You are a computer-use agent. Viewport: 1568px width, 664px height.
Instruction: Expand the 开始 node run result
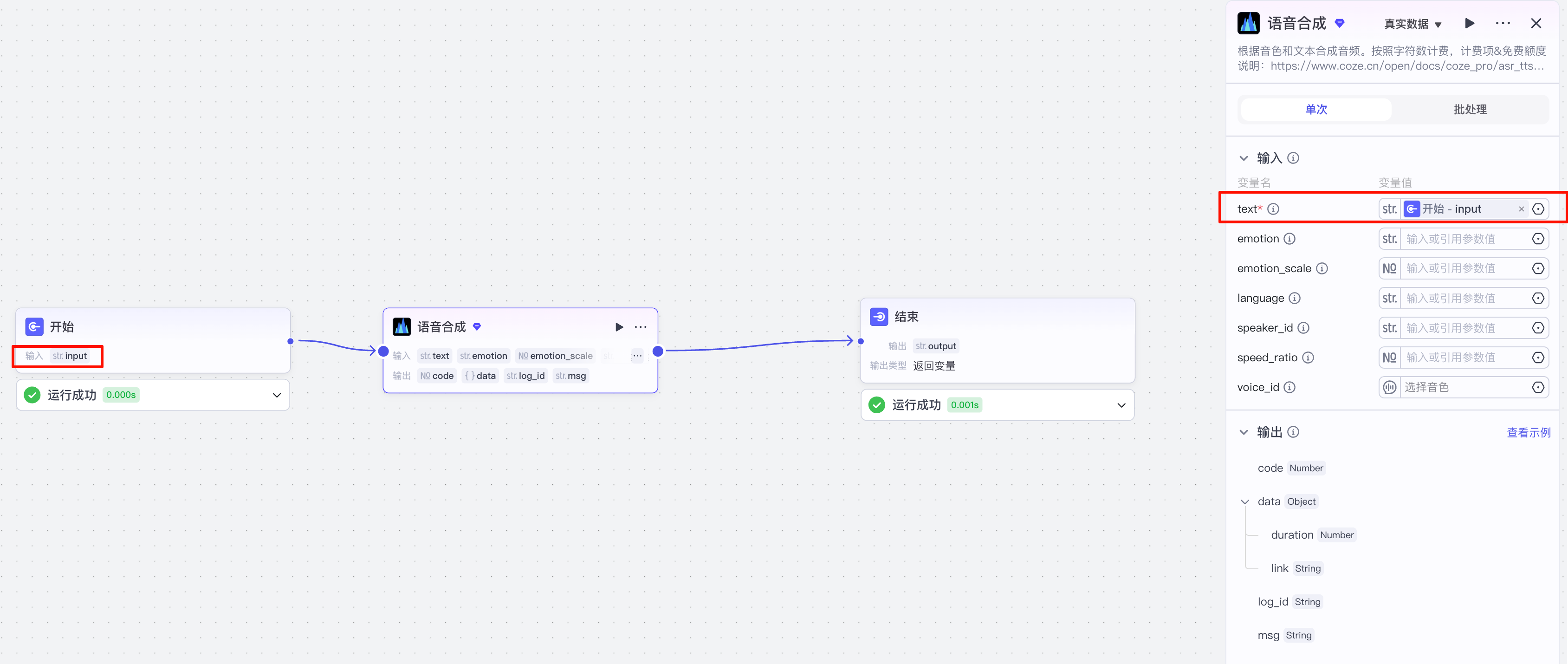point(276,395)
